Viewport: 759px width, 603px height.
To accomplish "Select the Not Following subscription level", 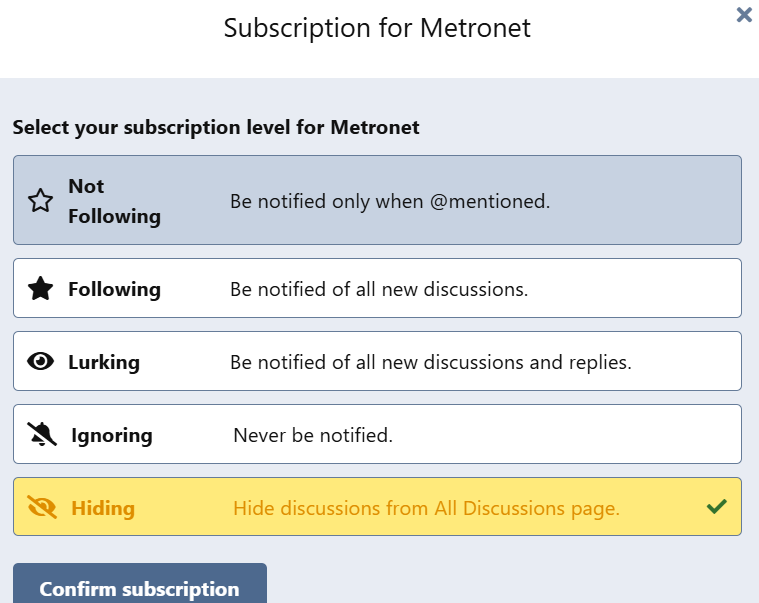I will point(377,200).
